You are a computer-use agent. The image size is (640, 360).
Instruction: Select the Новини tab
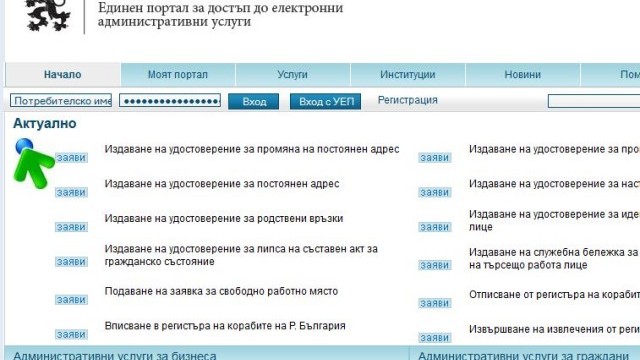pos(522,75)
